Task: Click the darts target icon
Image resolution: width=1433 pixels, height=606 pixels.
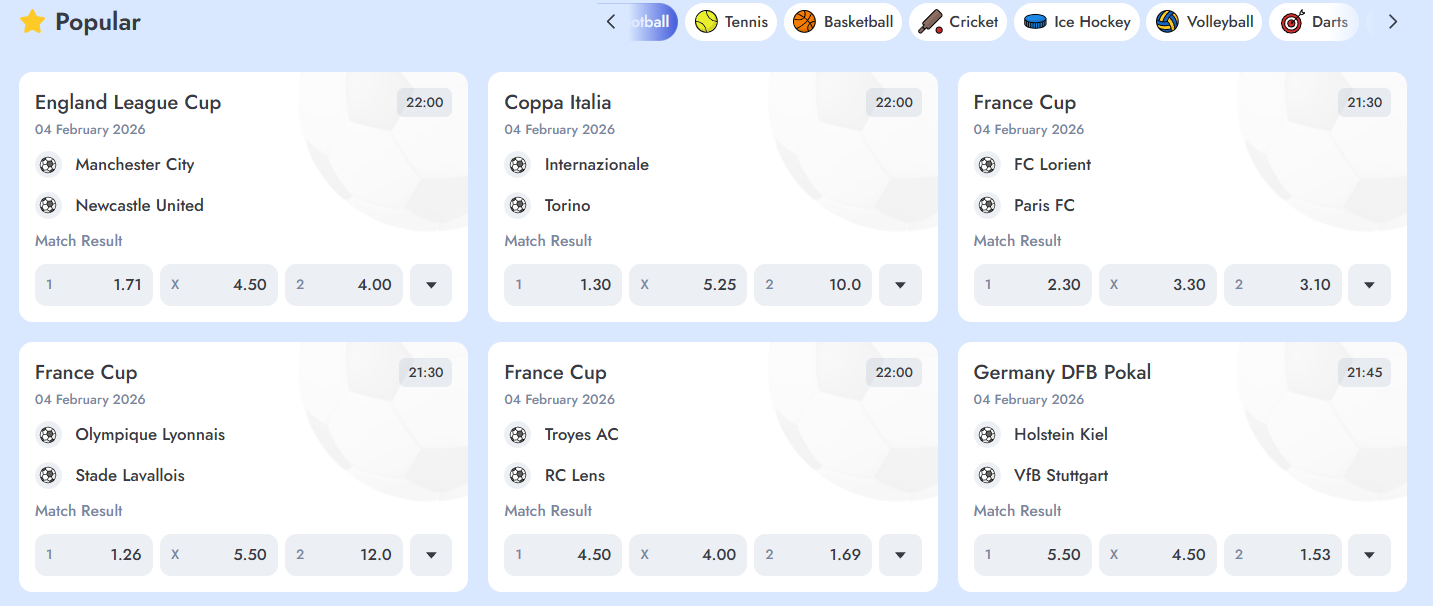Action: click(x=1293, y=22)
